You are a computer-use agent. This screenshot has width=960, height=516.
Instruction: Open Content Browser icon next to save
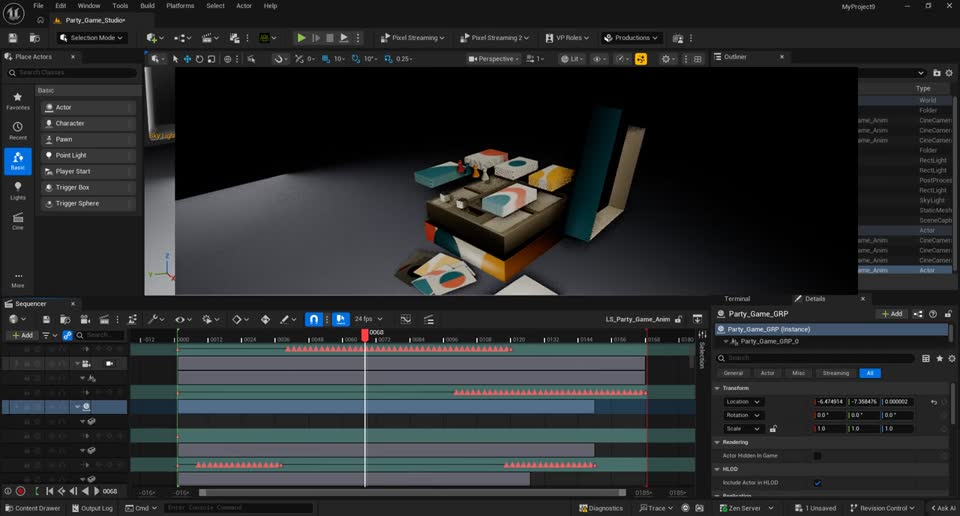(35, 38)
